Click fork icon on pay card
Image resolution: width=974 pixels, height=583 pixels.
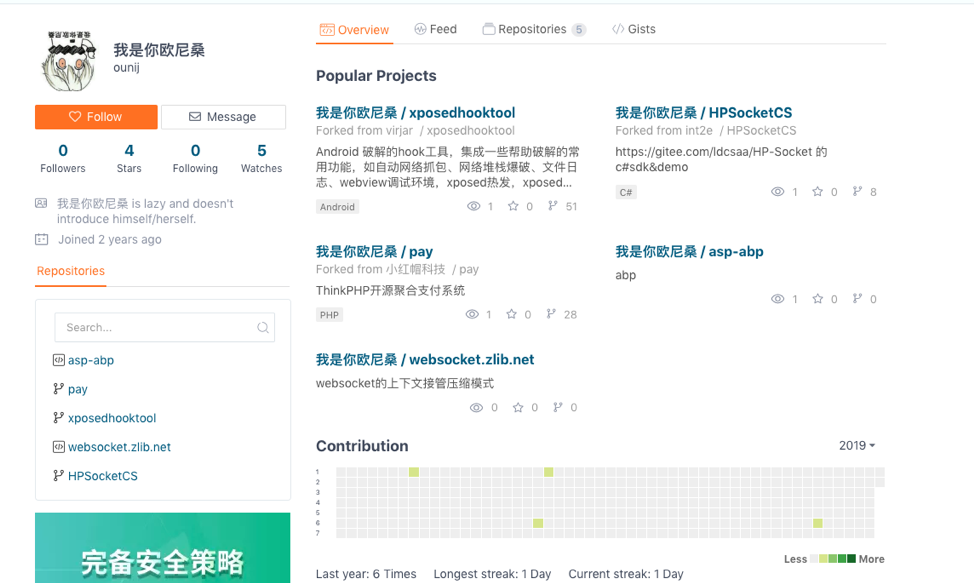[550, 314]
